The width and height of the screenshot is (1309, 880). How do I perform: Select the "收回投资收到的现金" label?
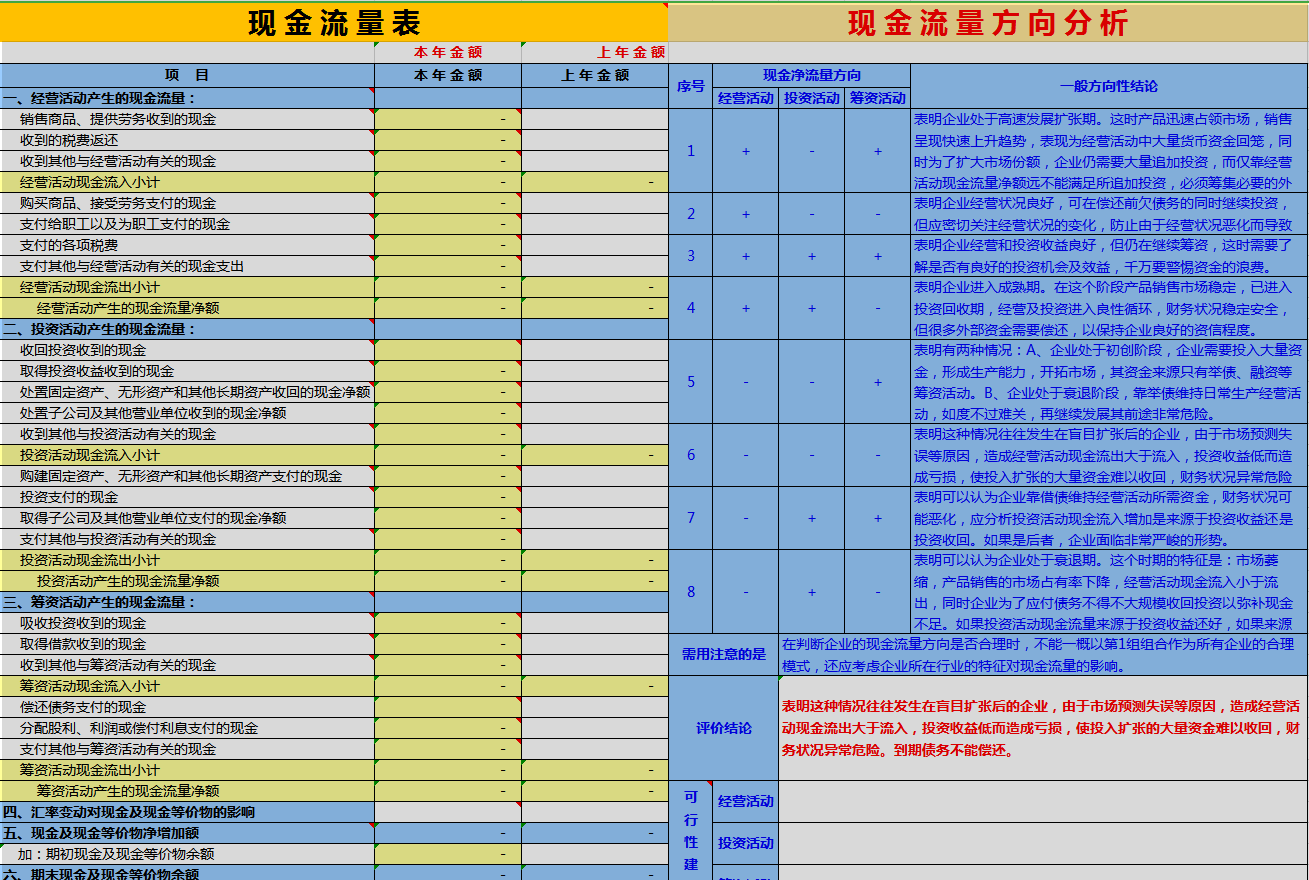tap(83, 350)
